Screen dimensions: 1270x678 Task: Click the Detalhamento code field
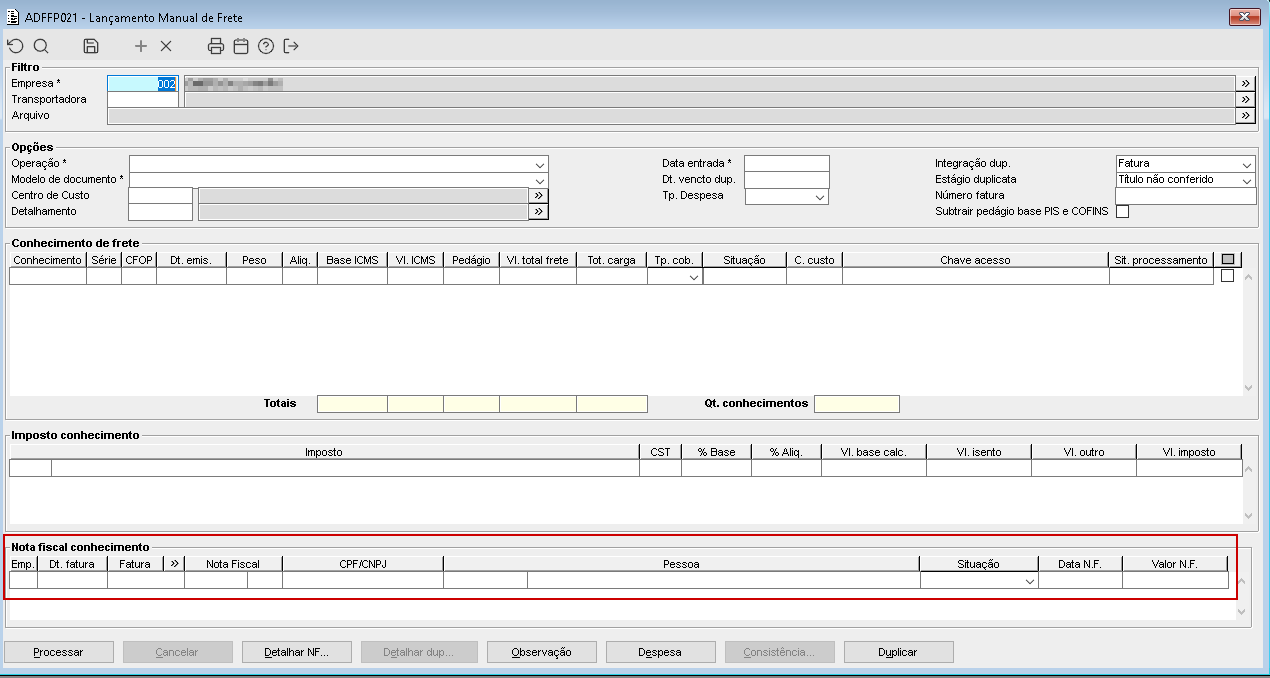point(160,212)
